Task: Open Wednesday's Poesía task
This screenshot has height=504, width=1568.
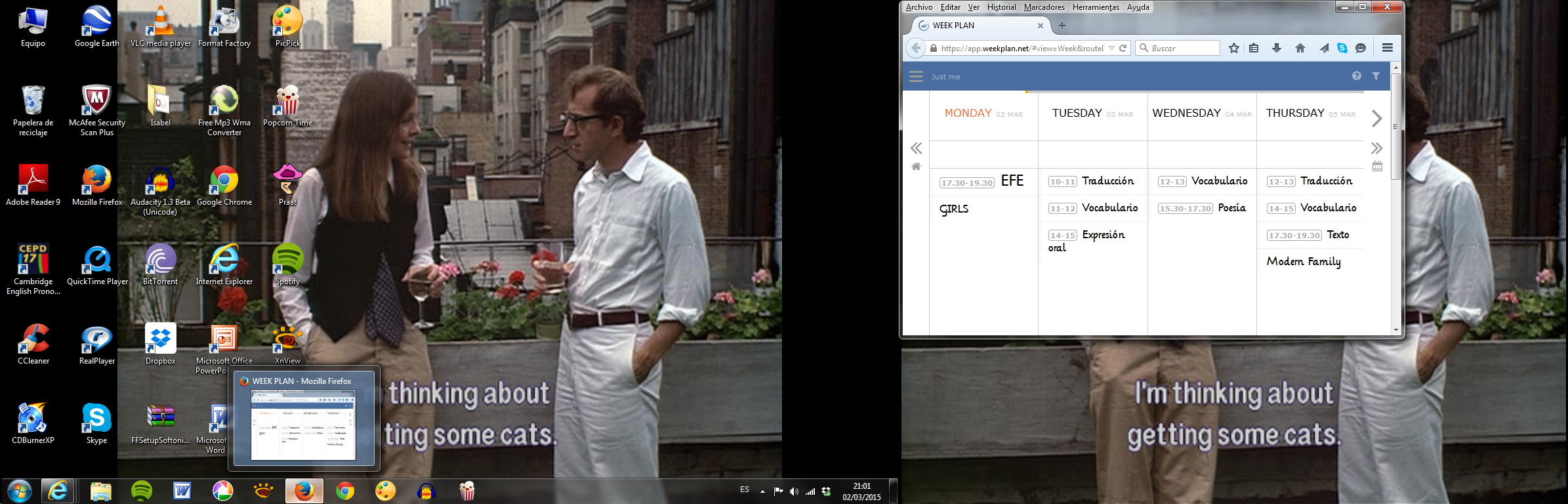Action: [1202, 208]
